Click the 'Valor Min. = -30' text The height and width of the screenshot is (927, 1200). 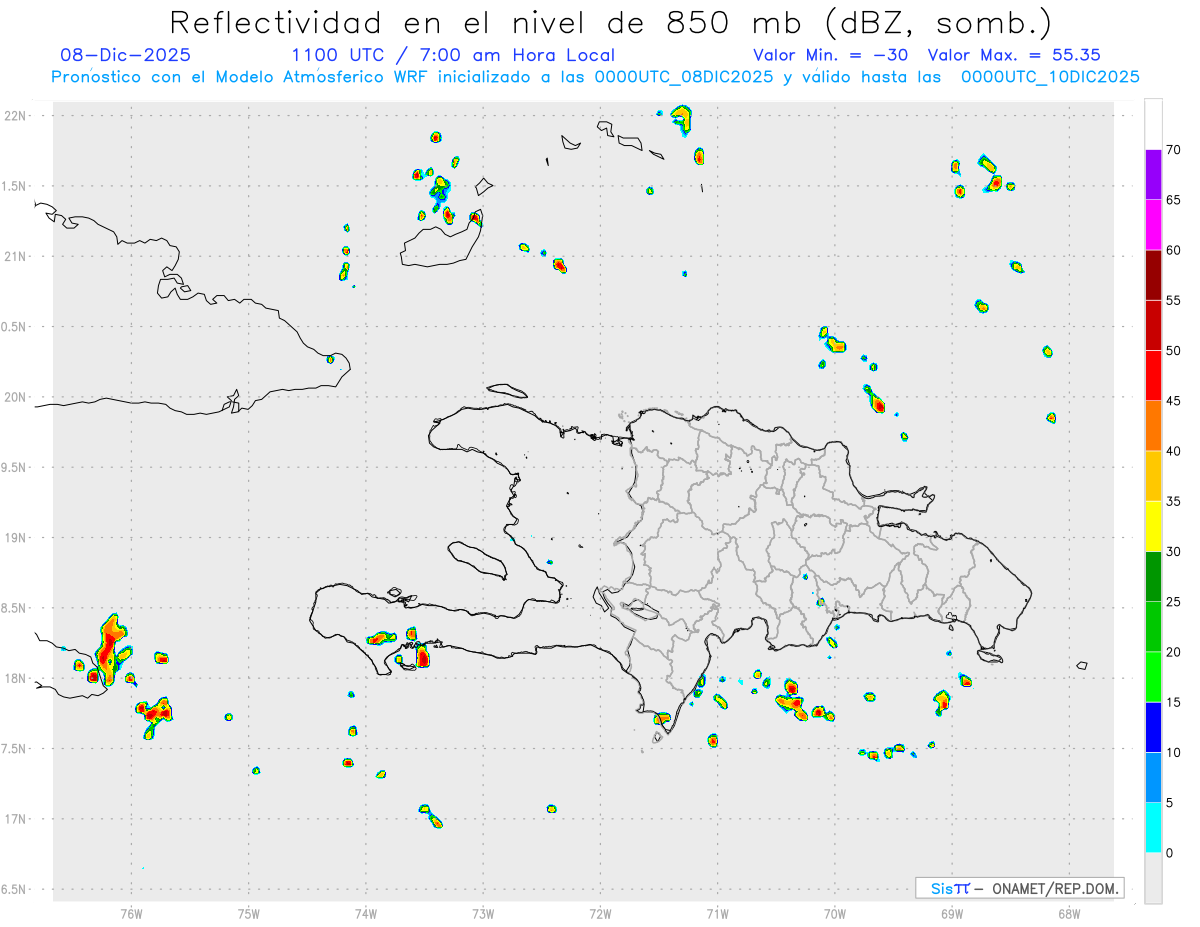click(x=830, y=55)
